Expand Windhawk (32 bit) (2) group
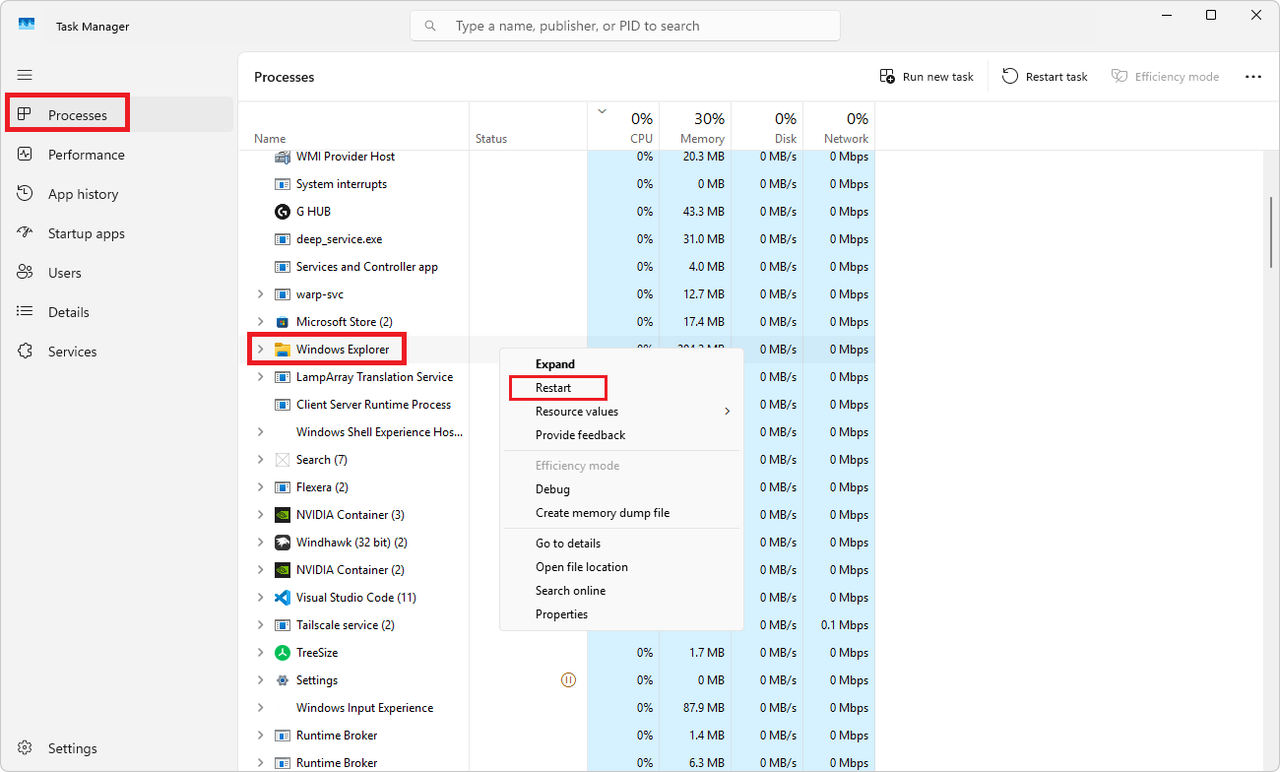 (x=260, y=542)
